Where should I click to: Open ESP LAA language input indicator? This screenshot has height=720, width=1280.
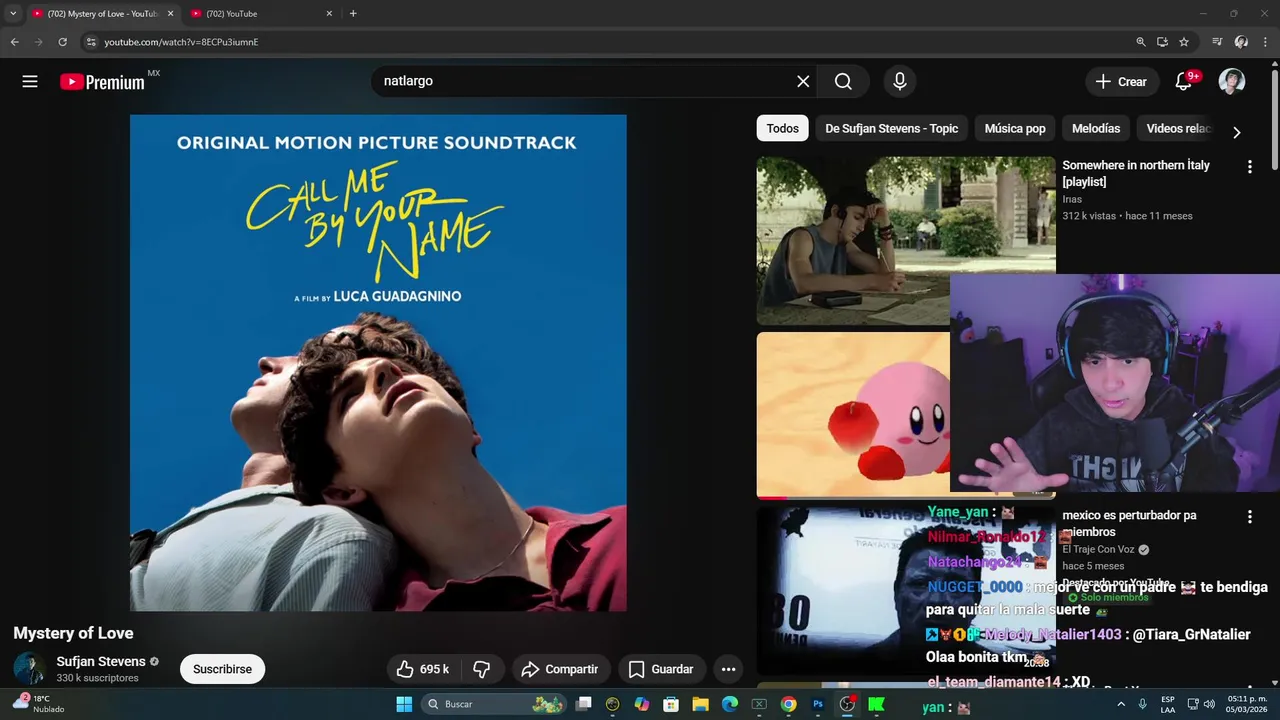tap(1168, 704)
